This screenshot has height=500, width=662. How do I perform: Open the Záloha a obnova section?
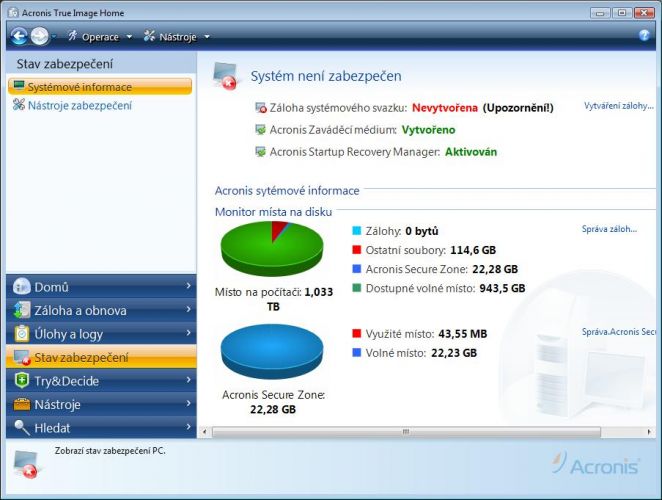pos(101,310)
